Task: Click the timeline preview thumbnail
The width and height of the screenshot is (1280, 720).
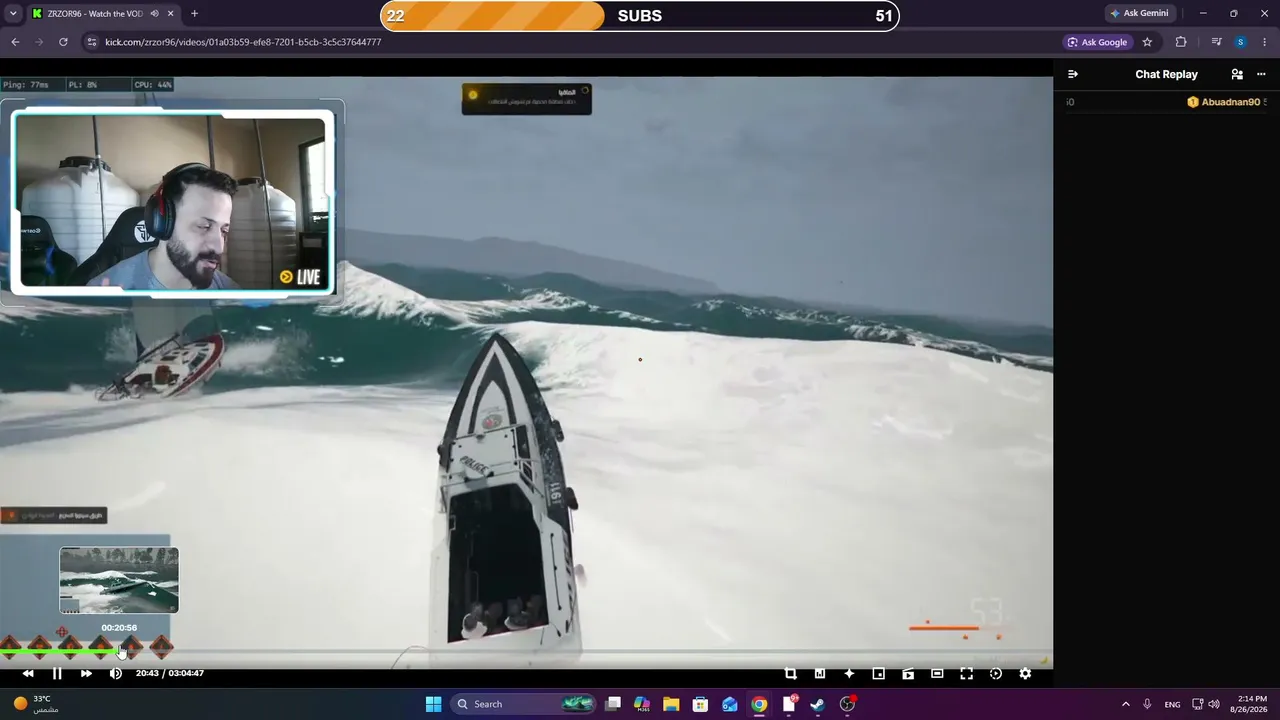Action: [x=119, y=580]
